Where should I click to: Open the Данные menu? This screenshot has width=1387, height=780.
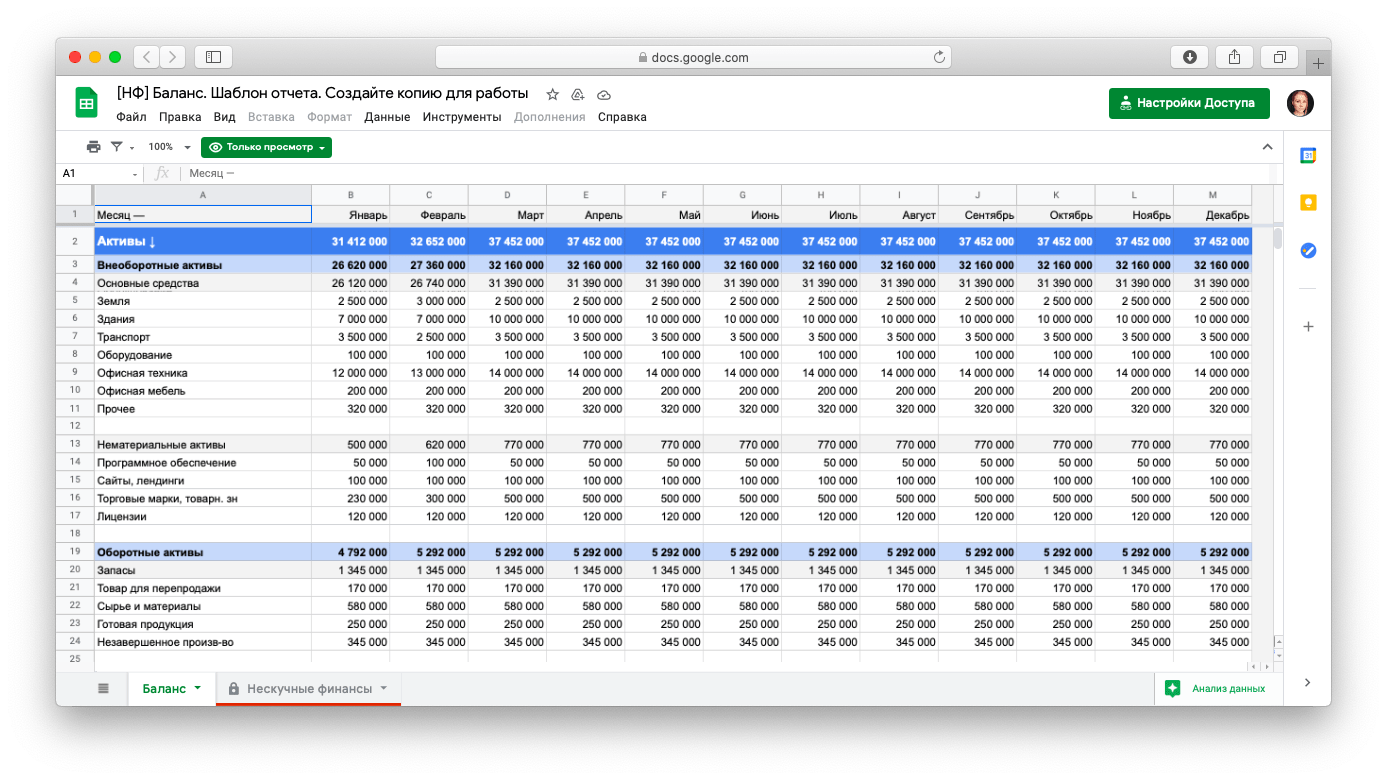point(387,117)
